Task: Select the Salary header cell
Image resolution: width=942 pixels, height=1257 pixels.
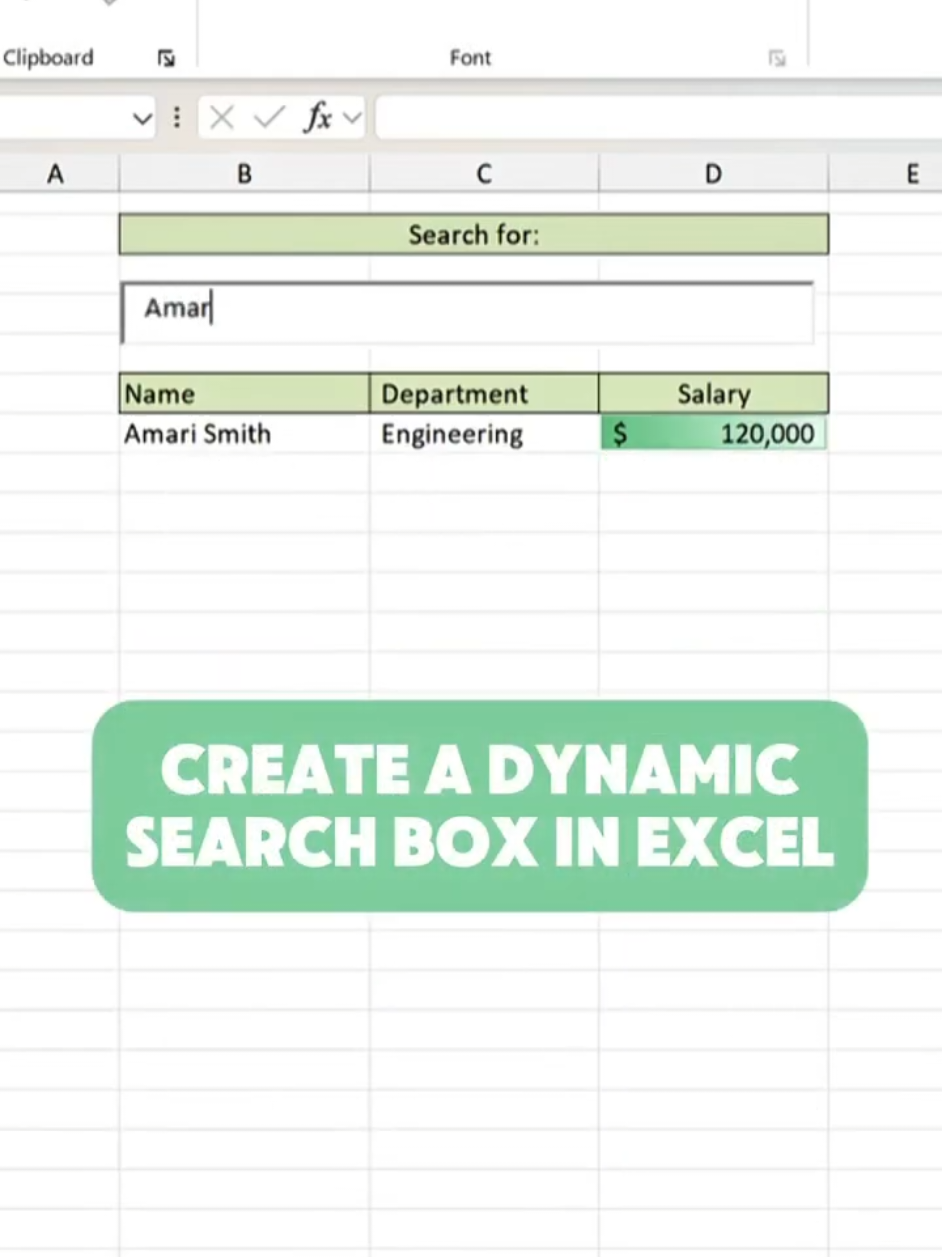Action: [714, 393]
